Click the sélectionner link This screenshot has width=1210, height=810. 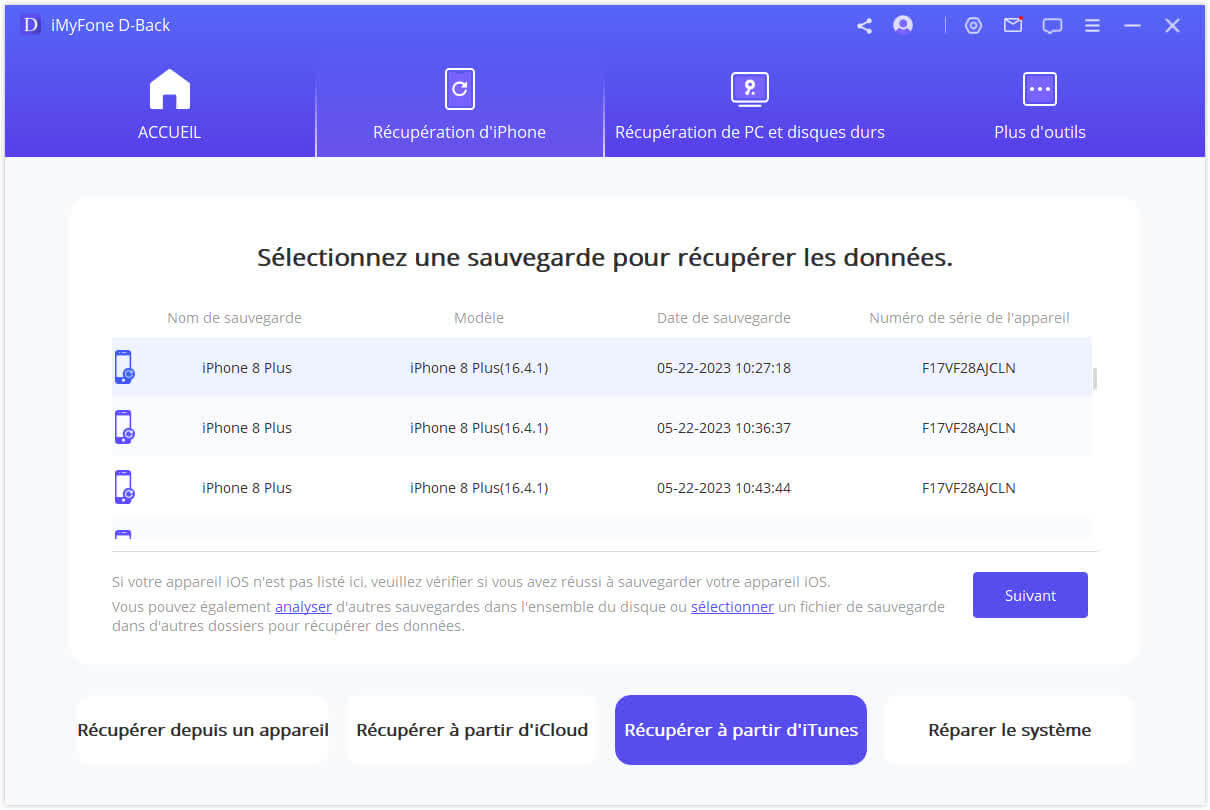732,607
